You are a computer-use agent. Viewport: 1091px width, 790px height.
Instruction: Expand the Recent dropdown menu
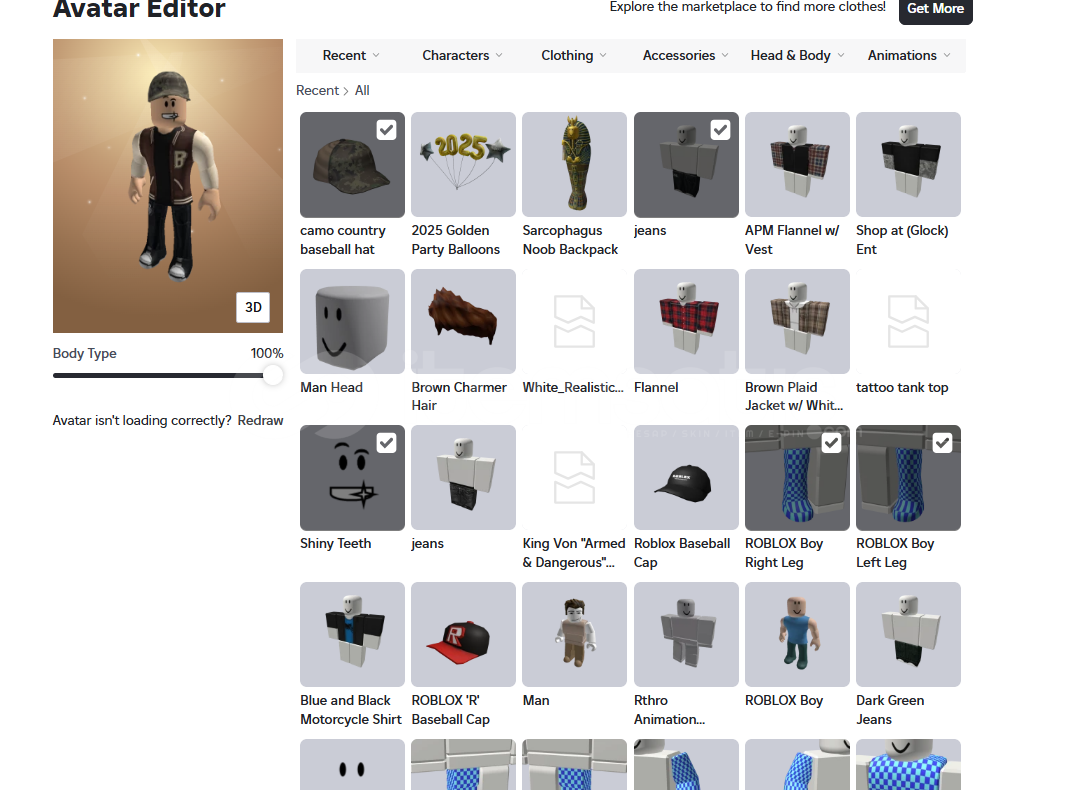[351, 56]
